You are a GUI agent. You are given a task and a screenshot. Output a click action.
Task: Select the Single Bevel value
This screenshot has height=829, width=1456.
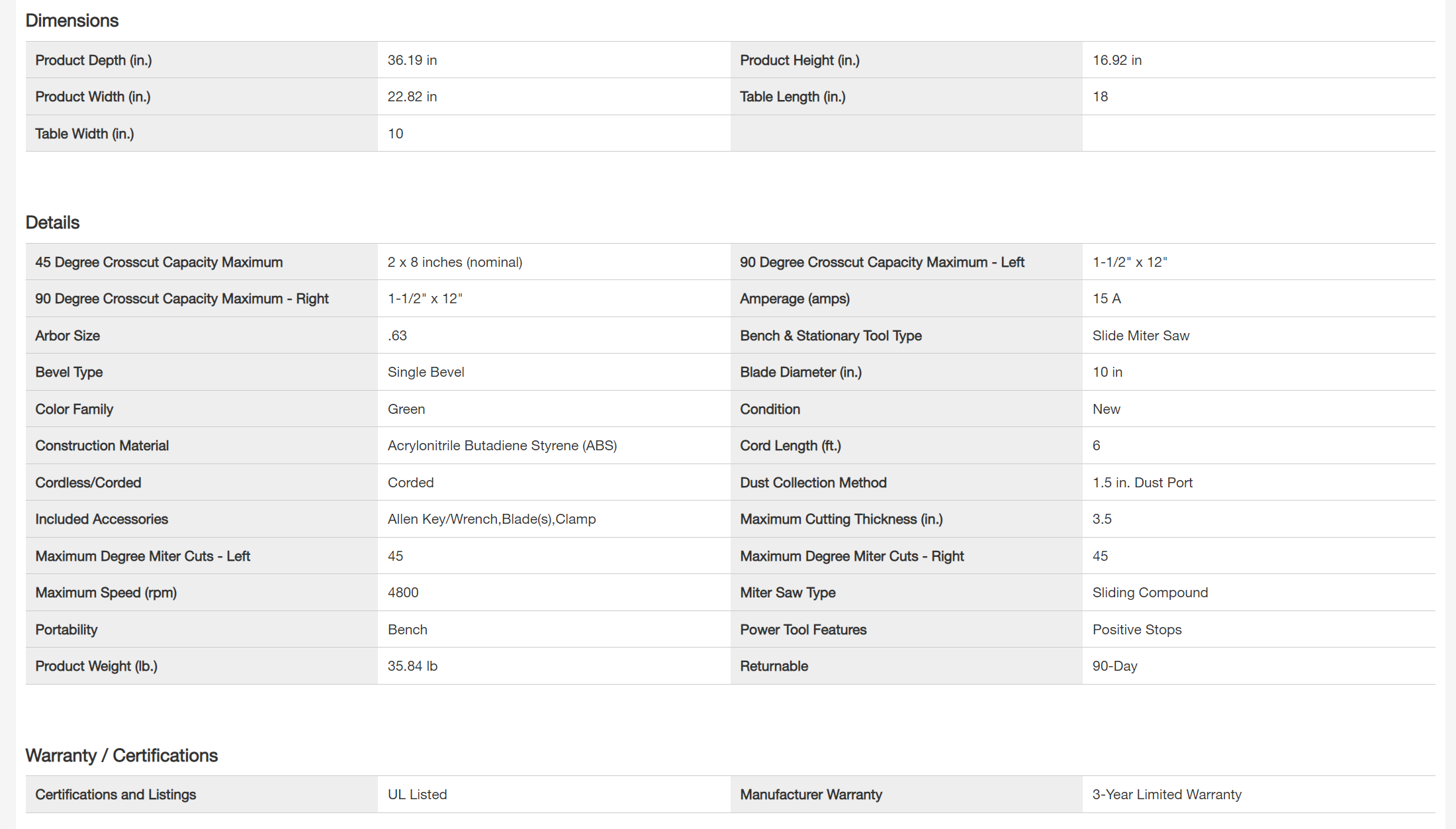pos(426,372)
